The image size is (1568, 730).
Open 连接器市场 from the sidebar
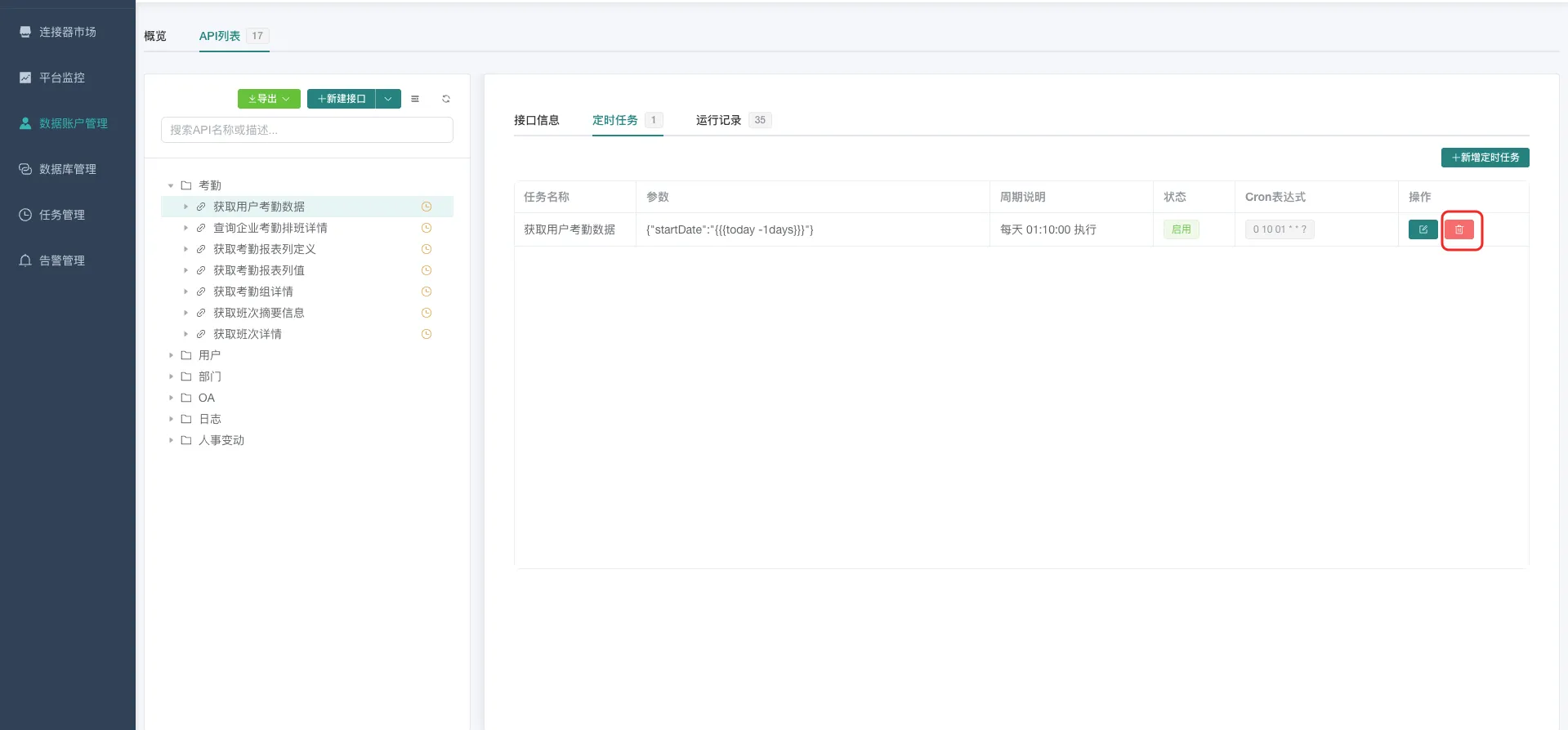pyautogui.click(x=67, y=32)
